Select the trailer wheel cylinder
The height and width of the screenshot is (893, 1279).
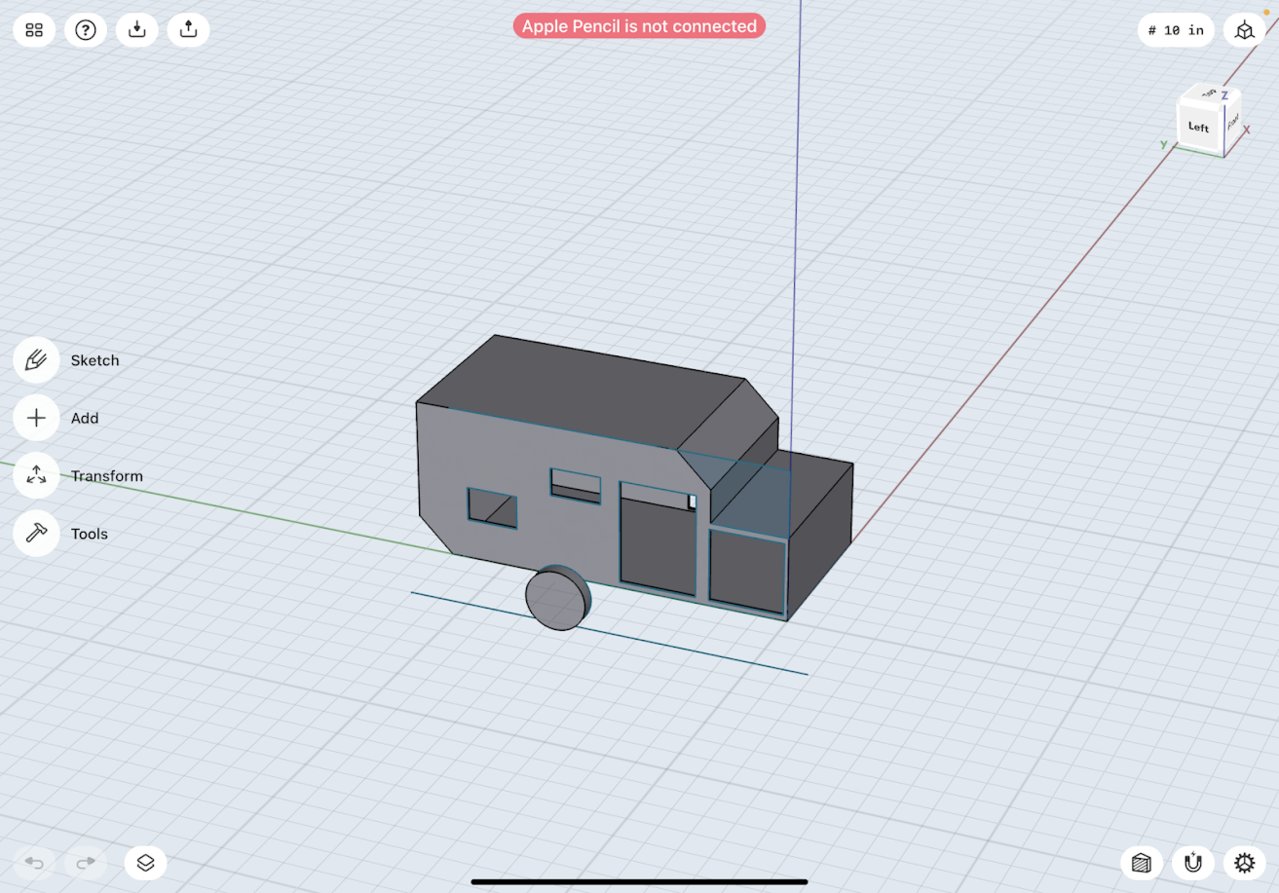[558, 598]
